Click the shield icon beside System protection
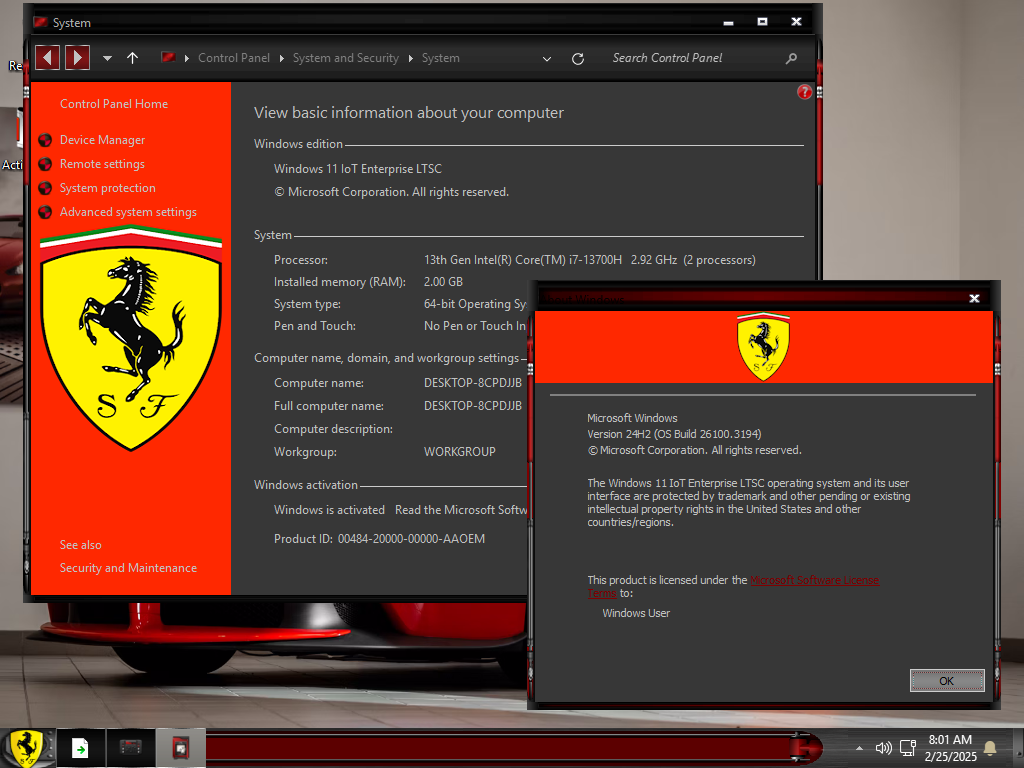 coord(45,188)
